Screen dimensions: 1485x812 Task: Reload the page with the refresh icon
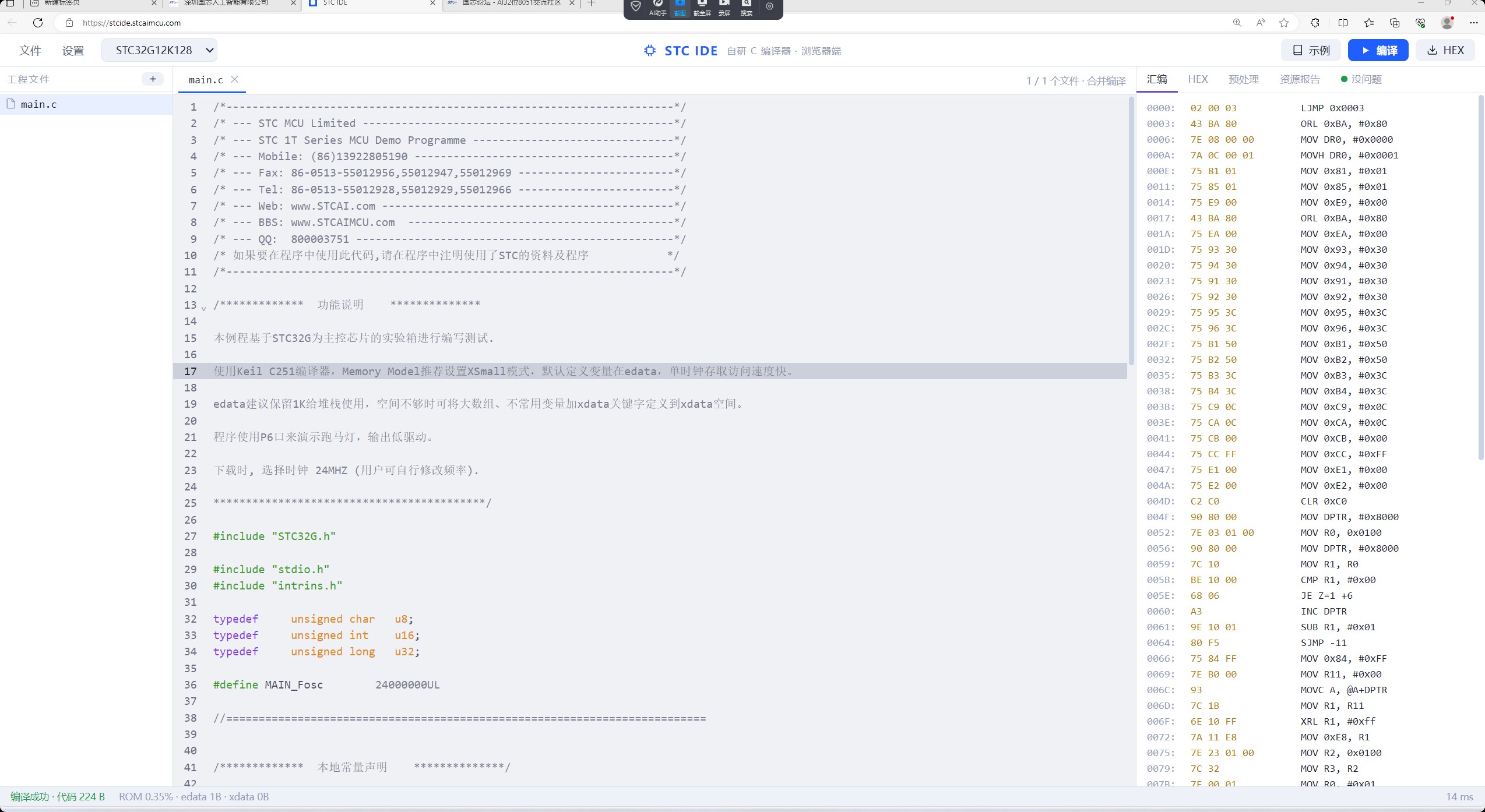point(38,23)
